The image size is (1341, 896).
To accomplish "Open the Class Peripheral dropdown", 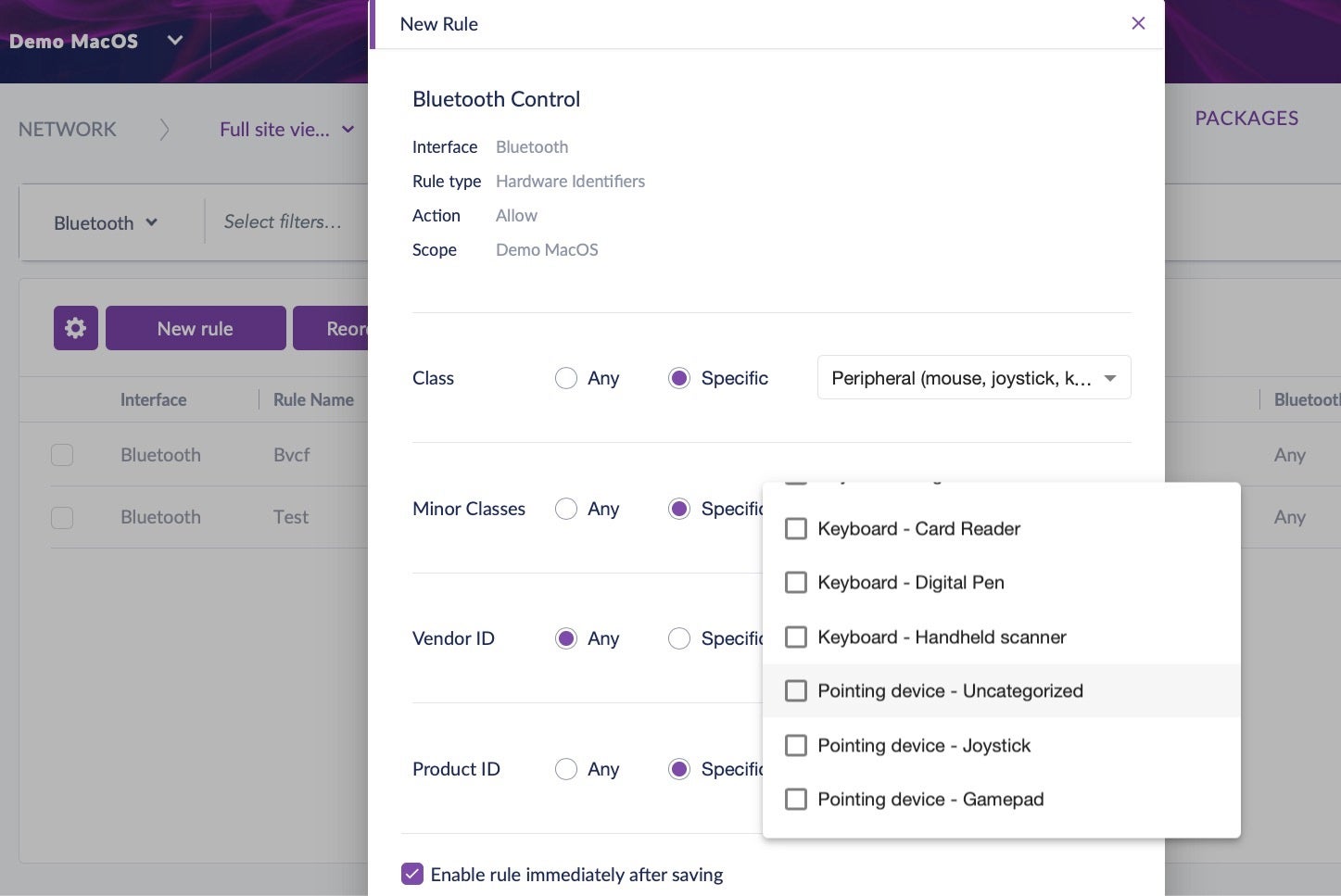I will (973, 378).
